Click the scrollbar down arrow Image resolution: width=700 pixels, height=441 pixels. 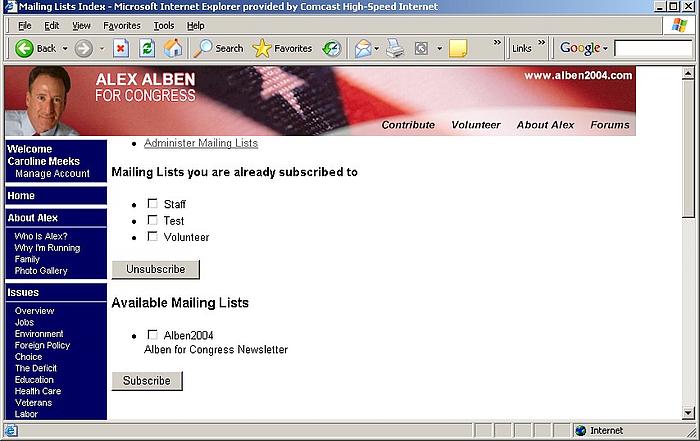(x=688, y=413)
